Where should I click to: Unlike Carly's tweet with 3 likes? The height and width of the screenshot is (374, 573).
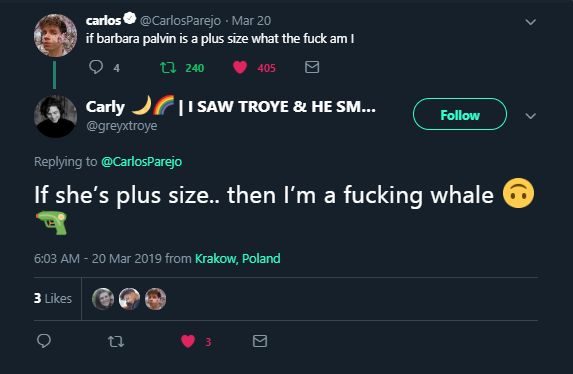click(x=188, y=341)
